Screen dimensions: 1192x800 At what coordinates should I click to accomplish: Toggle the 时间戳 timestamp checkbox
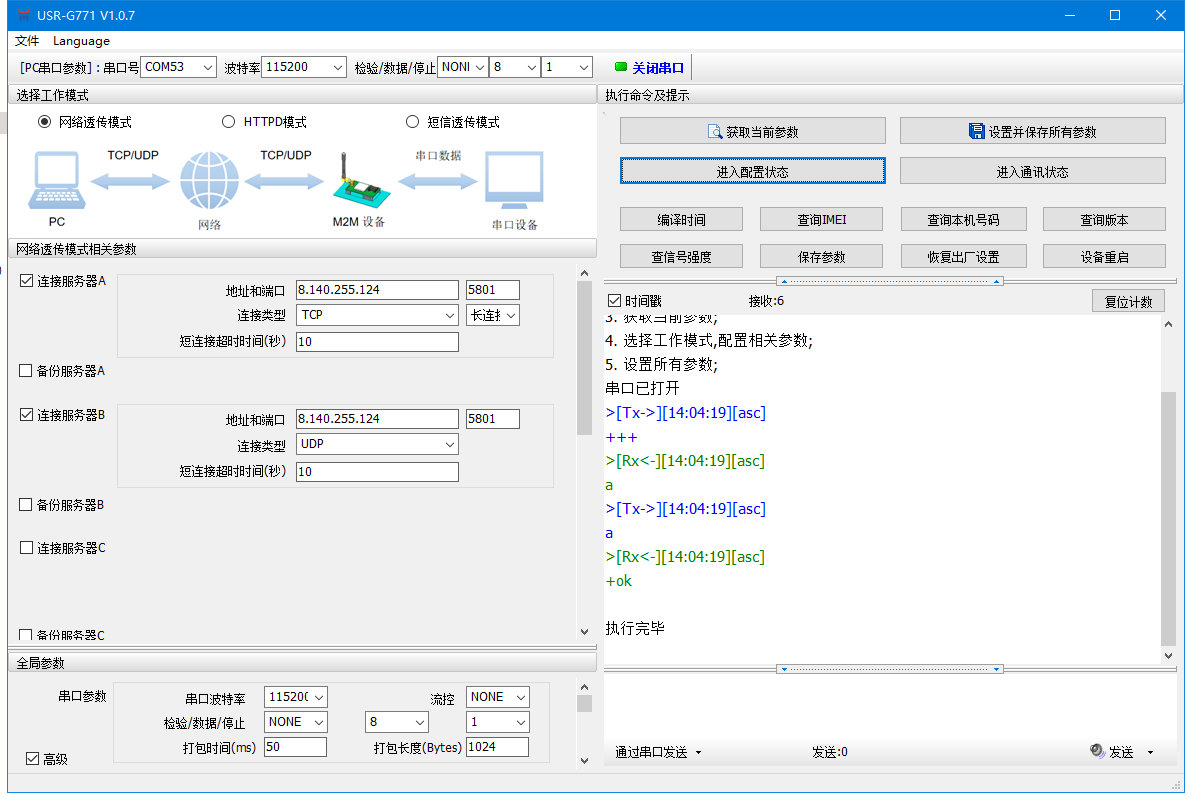coord(615,301)
